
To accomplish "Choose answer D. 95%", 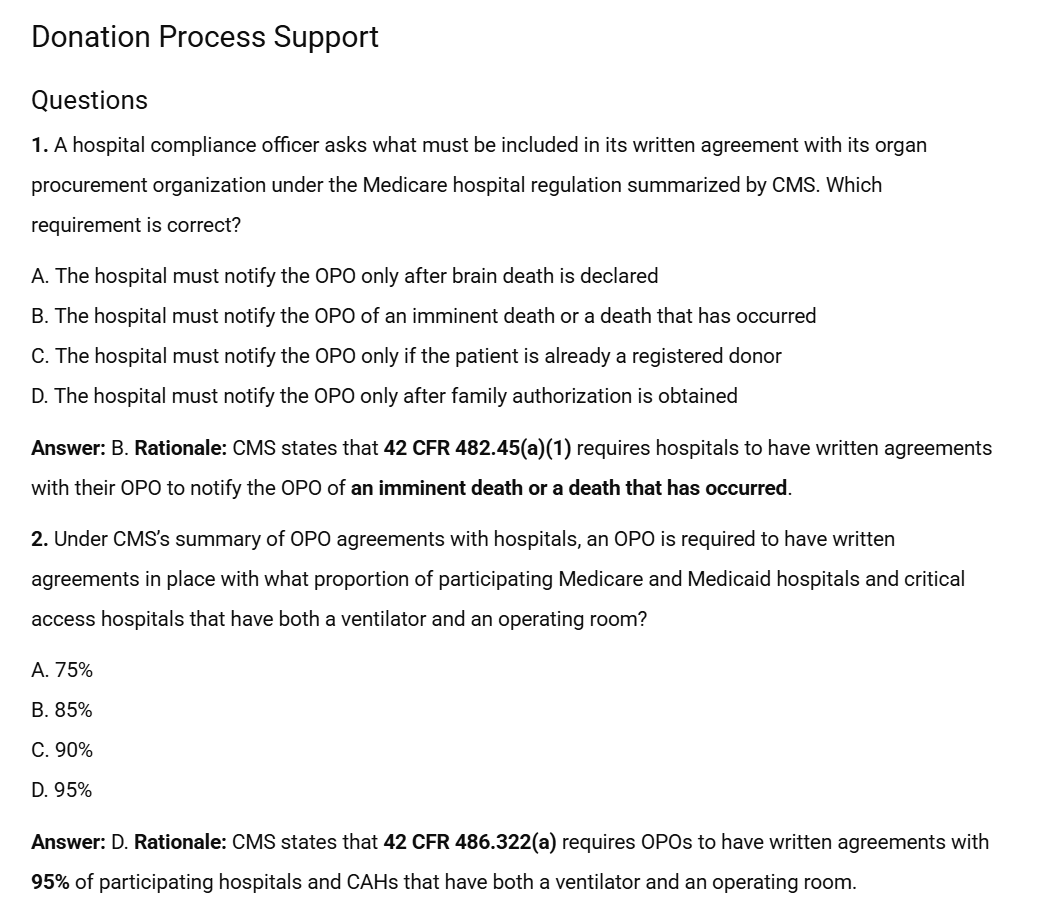I will click(x=62, y=790).
